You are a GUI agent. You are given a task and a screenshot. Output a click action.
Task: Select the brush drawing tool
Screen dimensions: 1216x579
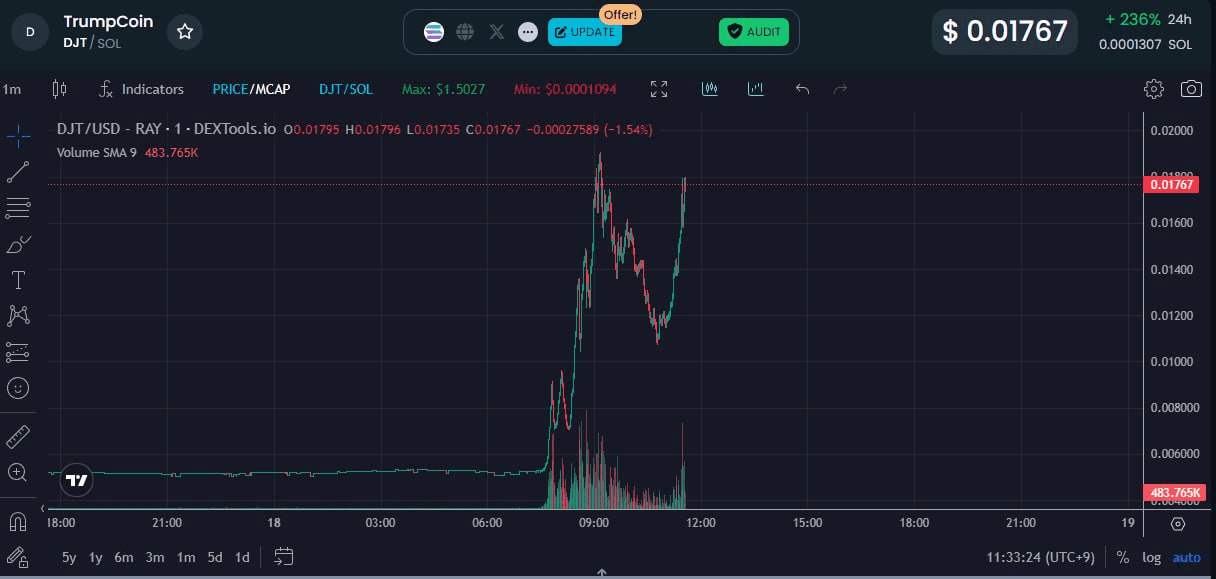[x=18, y=244]
